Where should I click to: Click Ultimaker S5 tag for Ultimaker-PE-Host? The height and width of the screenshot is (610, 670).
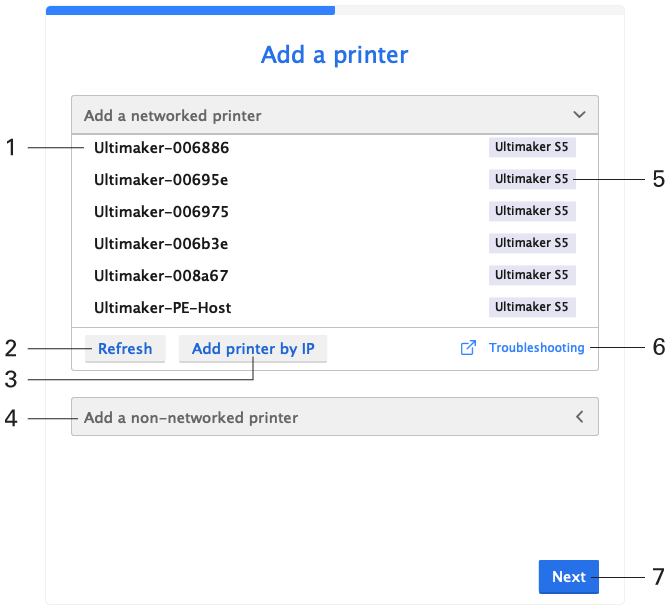(x=532, y=308)
